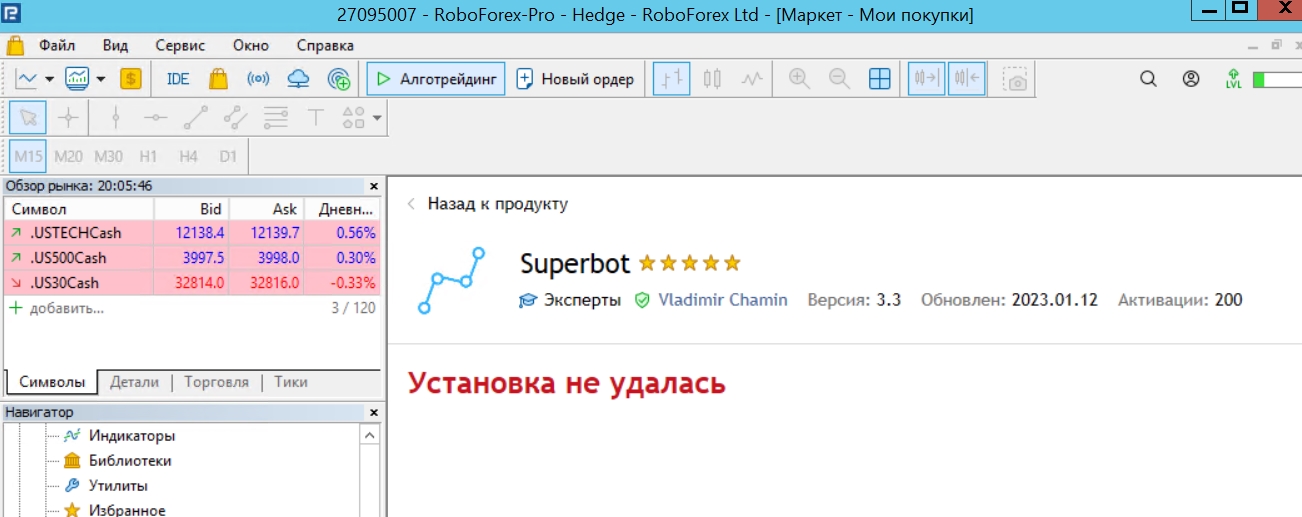
Task: Switch to the Детали tab
Action: (x=134, y=382)
